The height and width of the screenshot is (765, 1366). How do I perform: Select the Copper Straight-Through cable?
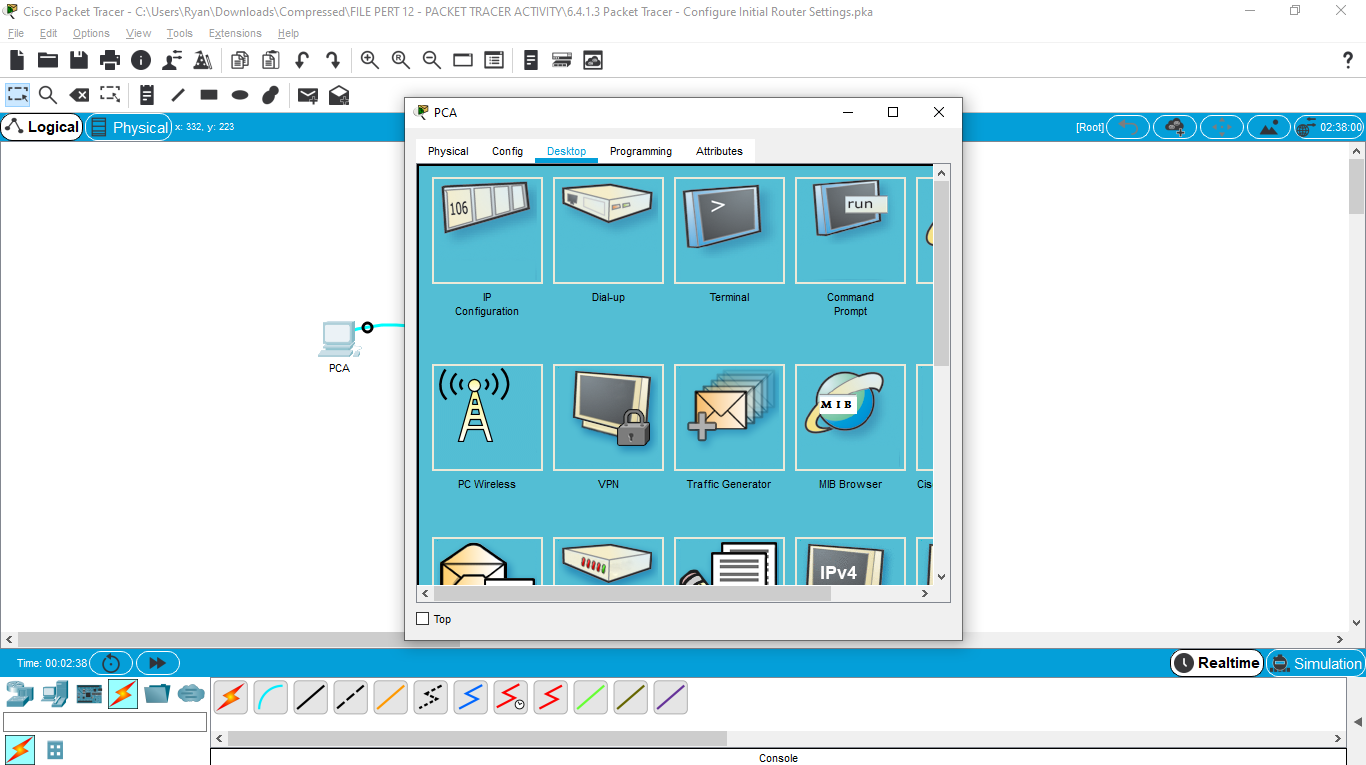point(311,697)
